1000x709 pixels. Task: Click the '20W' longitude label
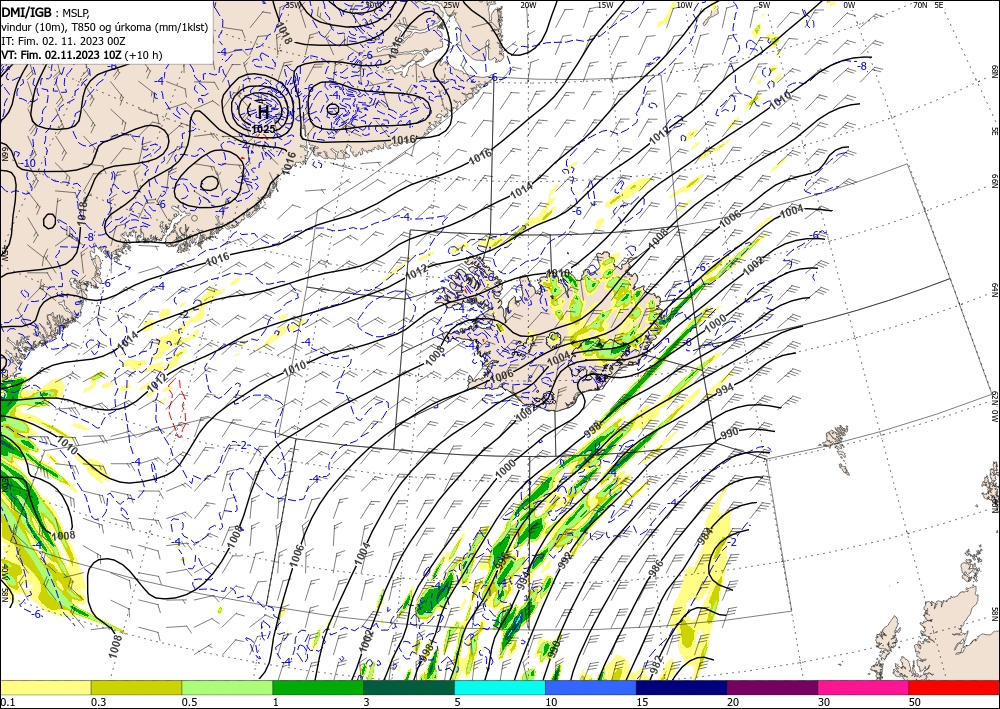(x=527, y=5)
